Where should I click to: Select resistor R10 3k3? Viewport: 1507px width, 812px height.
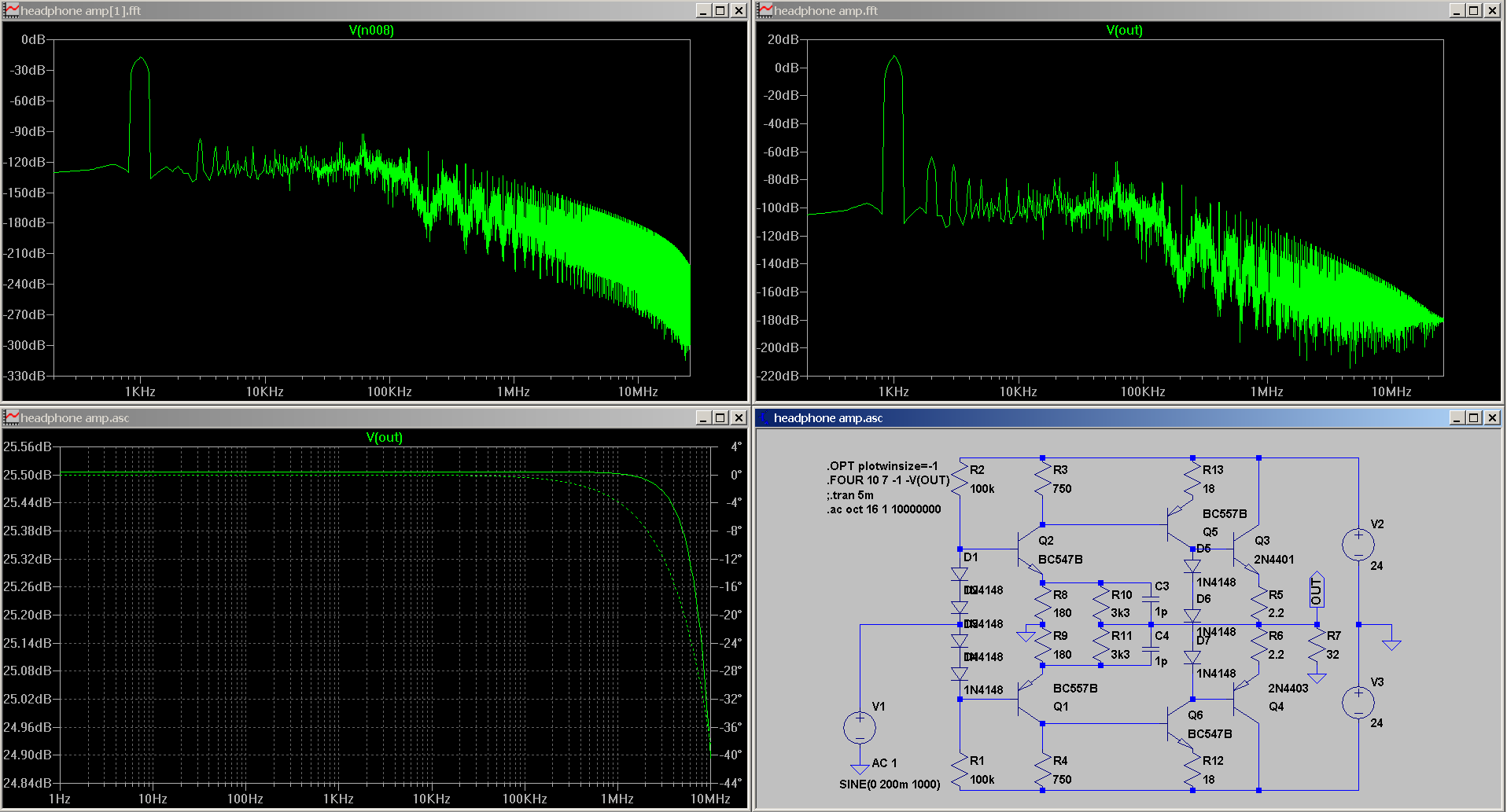1101,604
